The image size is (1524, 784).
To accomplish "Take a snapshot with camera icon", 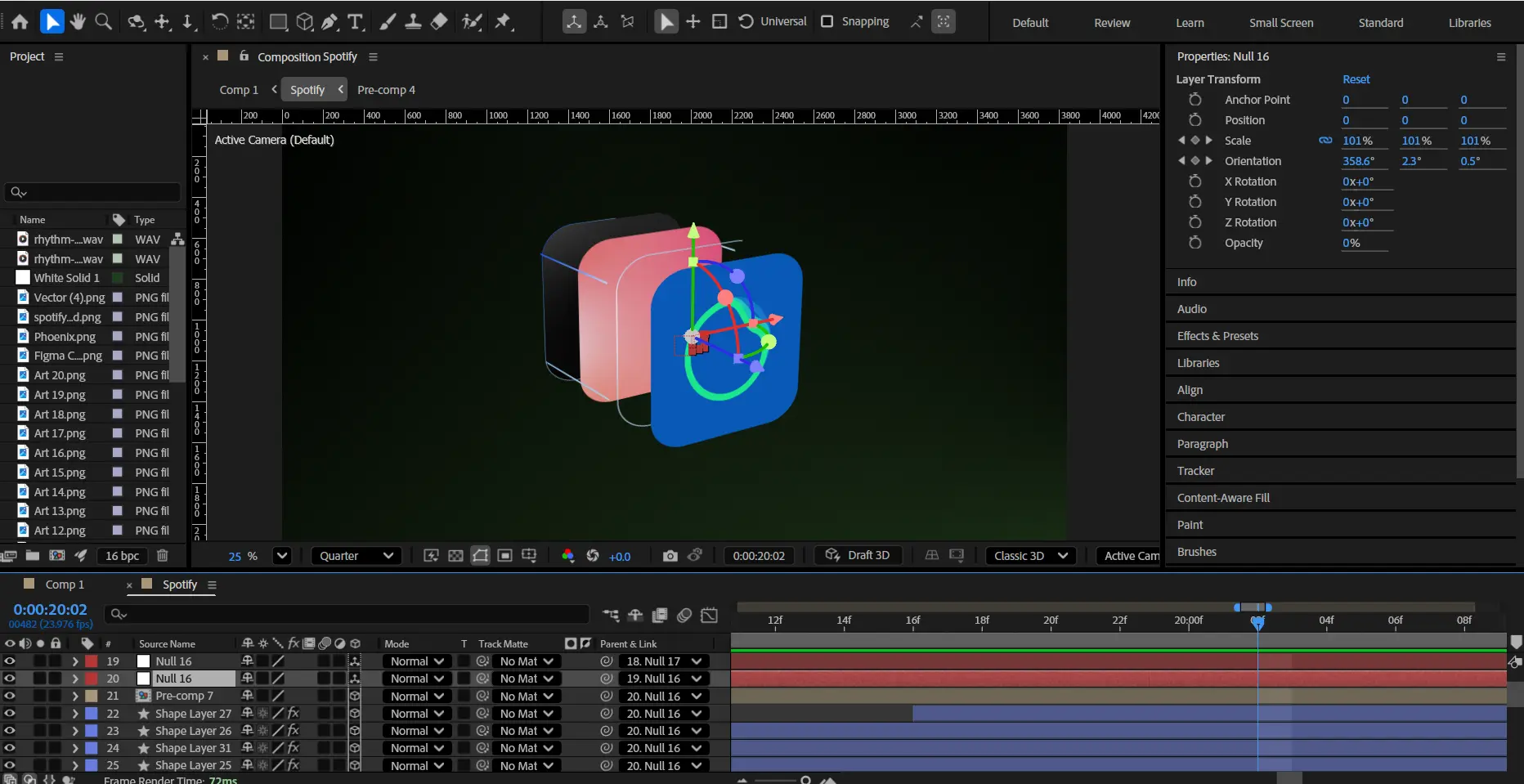I will coord(670,556).
